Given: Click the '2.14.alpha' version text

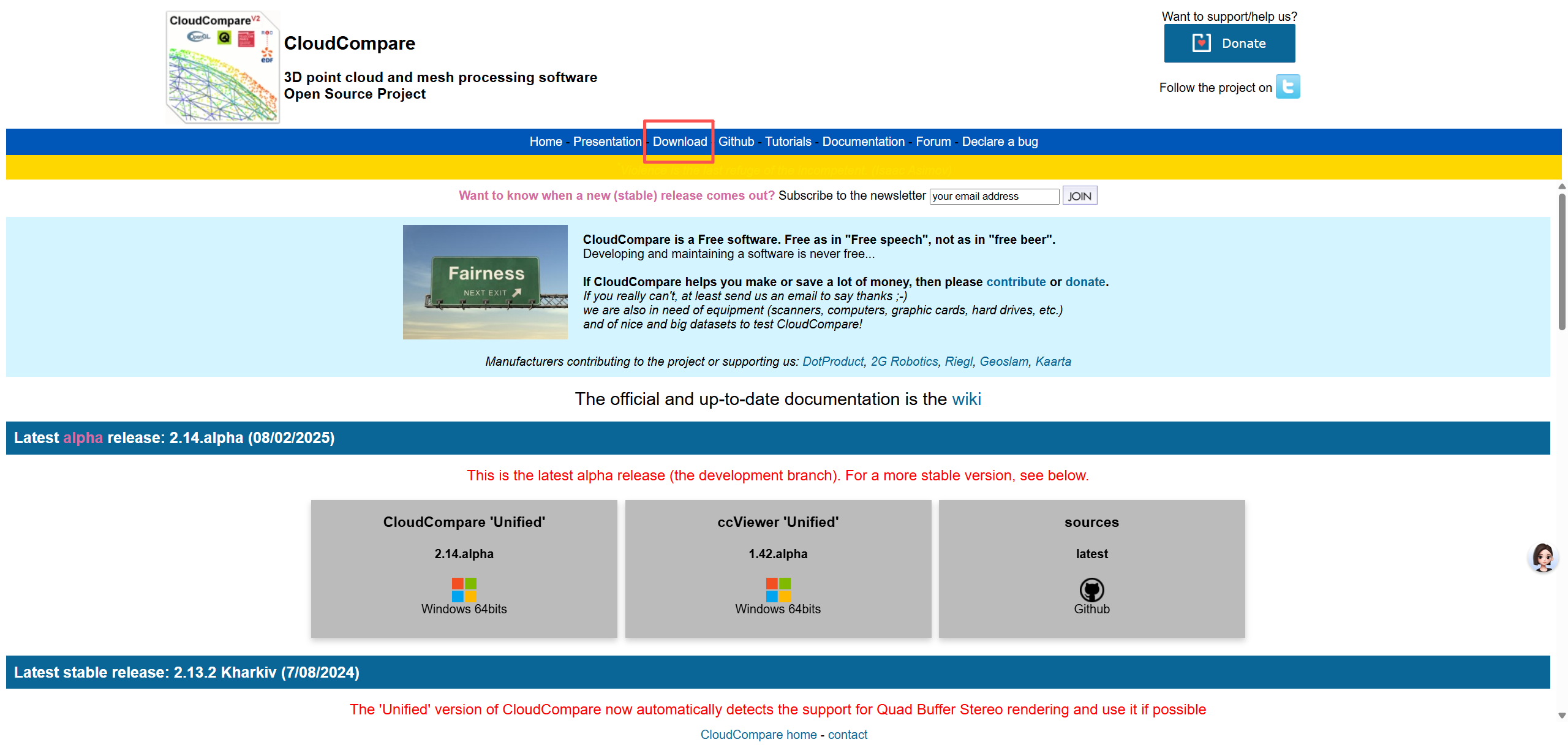Looking at the screenshot, I should click(464, 554).
